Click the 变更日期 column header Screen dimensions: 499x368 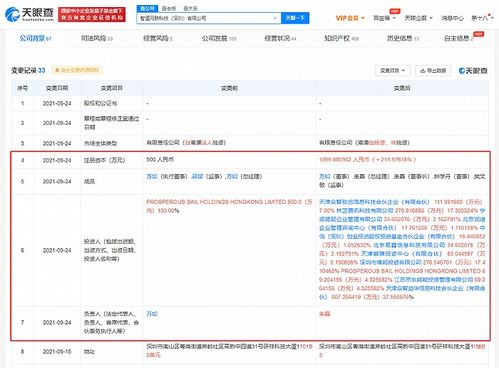(57, 88)
